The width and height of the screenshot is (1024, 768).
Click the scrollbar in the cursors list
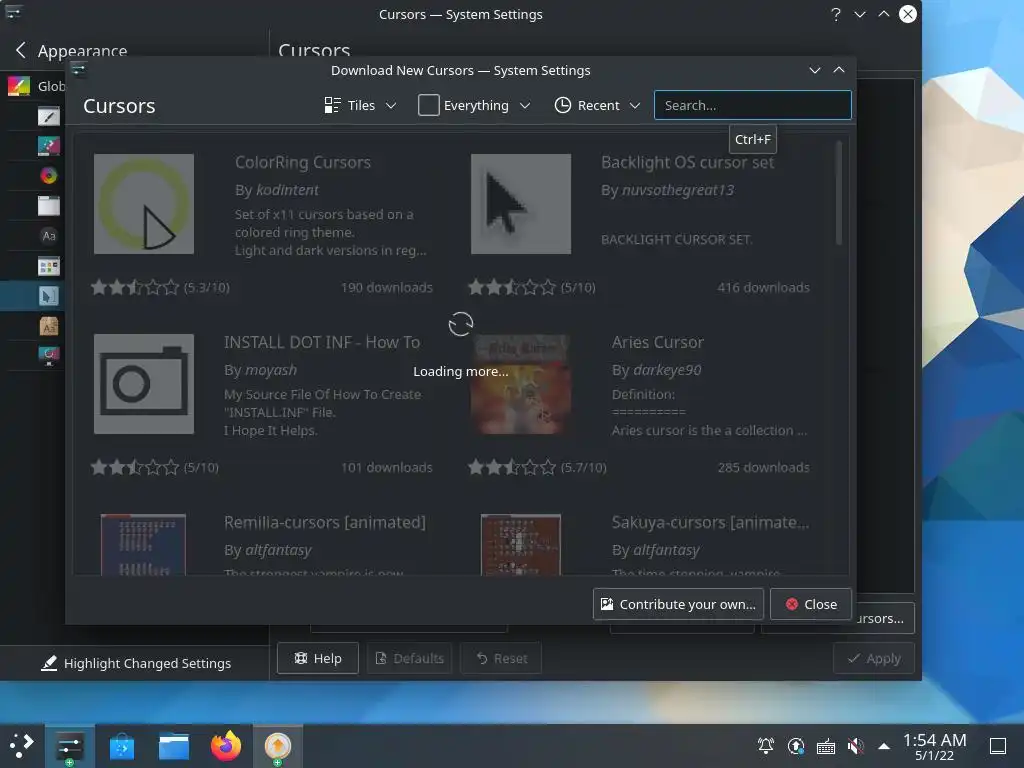(839, 193)
